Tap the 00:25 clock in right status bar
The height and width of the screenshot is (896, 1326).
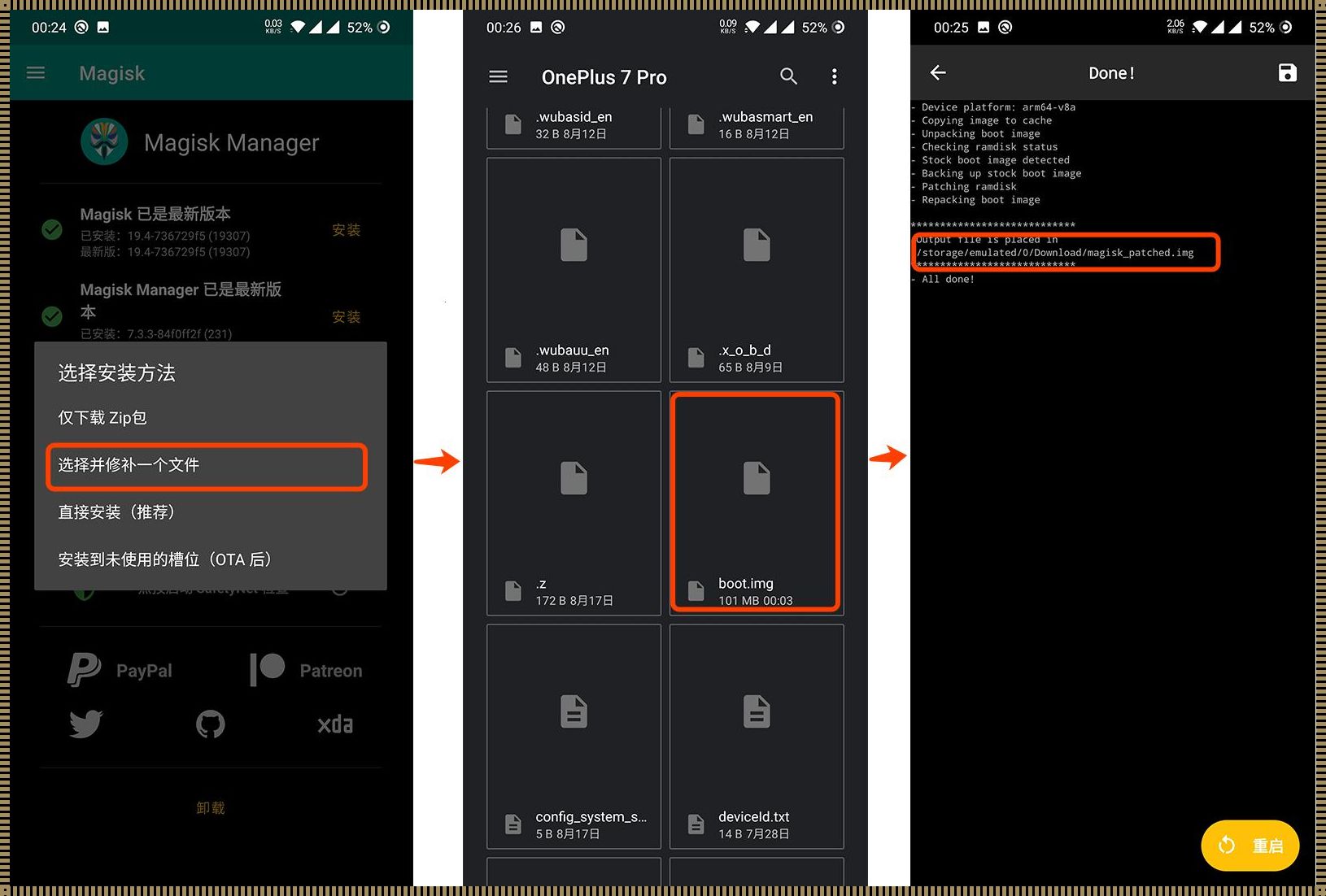[x=951, y=27]
